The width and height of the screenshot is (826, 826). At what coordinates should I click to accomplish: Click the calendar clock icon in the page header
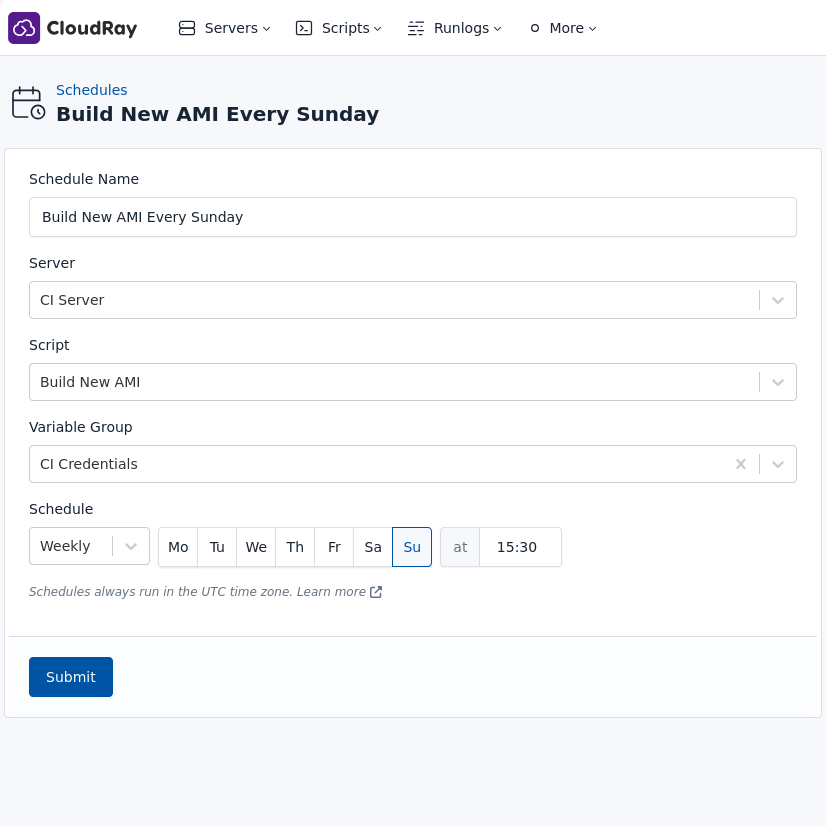click(28, 102)
